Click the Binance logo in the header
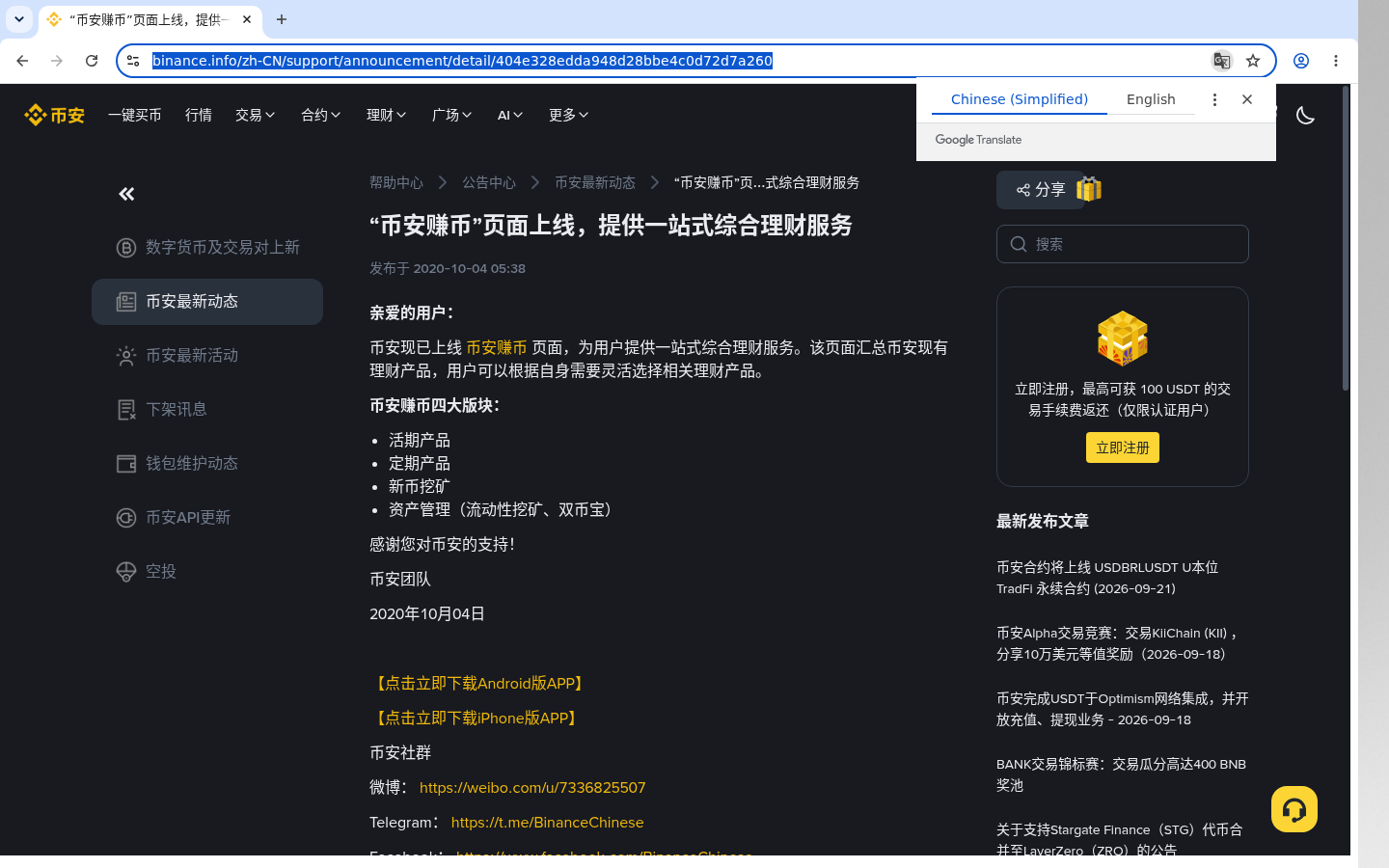 [54, 115]
